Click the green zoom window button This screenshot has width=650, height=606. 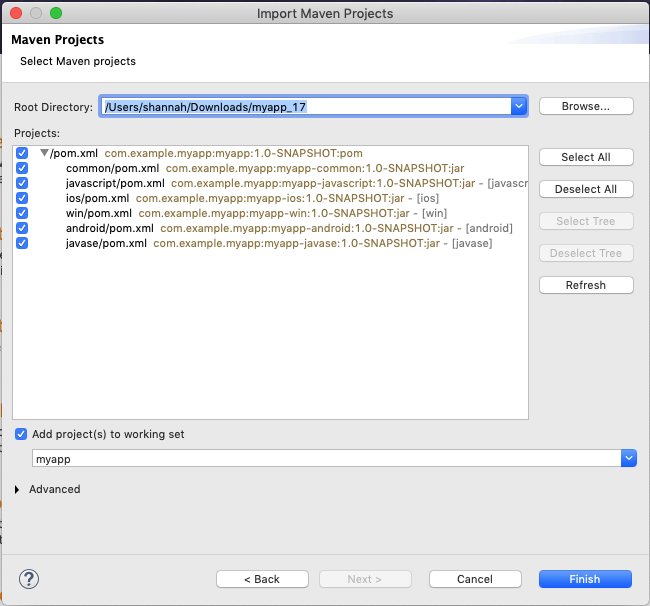click(56, 13)
